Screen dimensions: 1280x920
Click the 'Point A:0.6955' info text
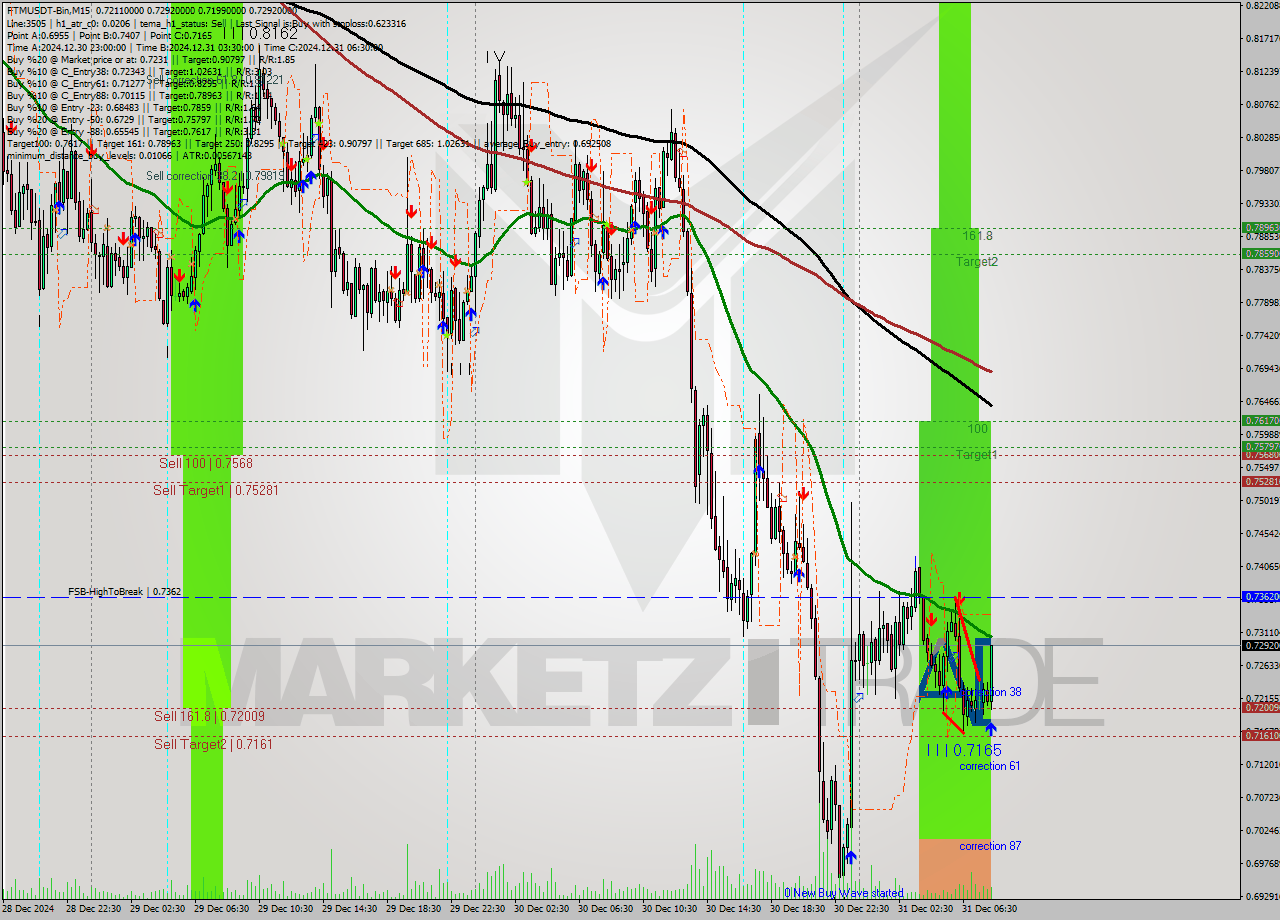tap(37, 35)
